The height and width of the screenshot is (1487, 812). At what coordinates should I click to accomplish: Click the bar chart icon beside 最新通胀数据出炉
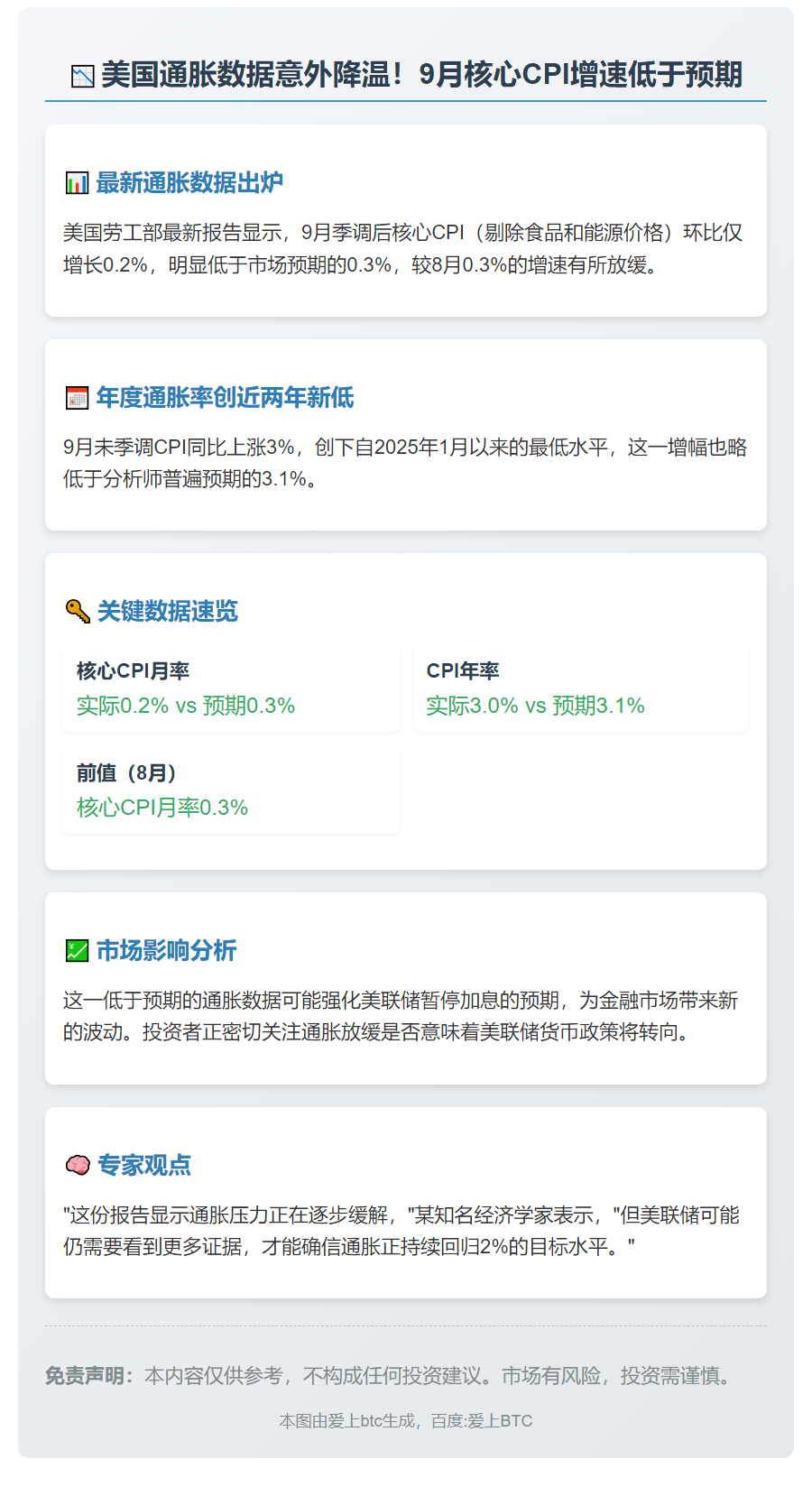[77, 183]
